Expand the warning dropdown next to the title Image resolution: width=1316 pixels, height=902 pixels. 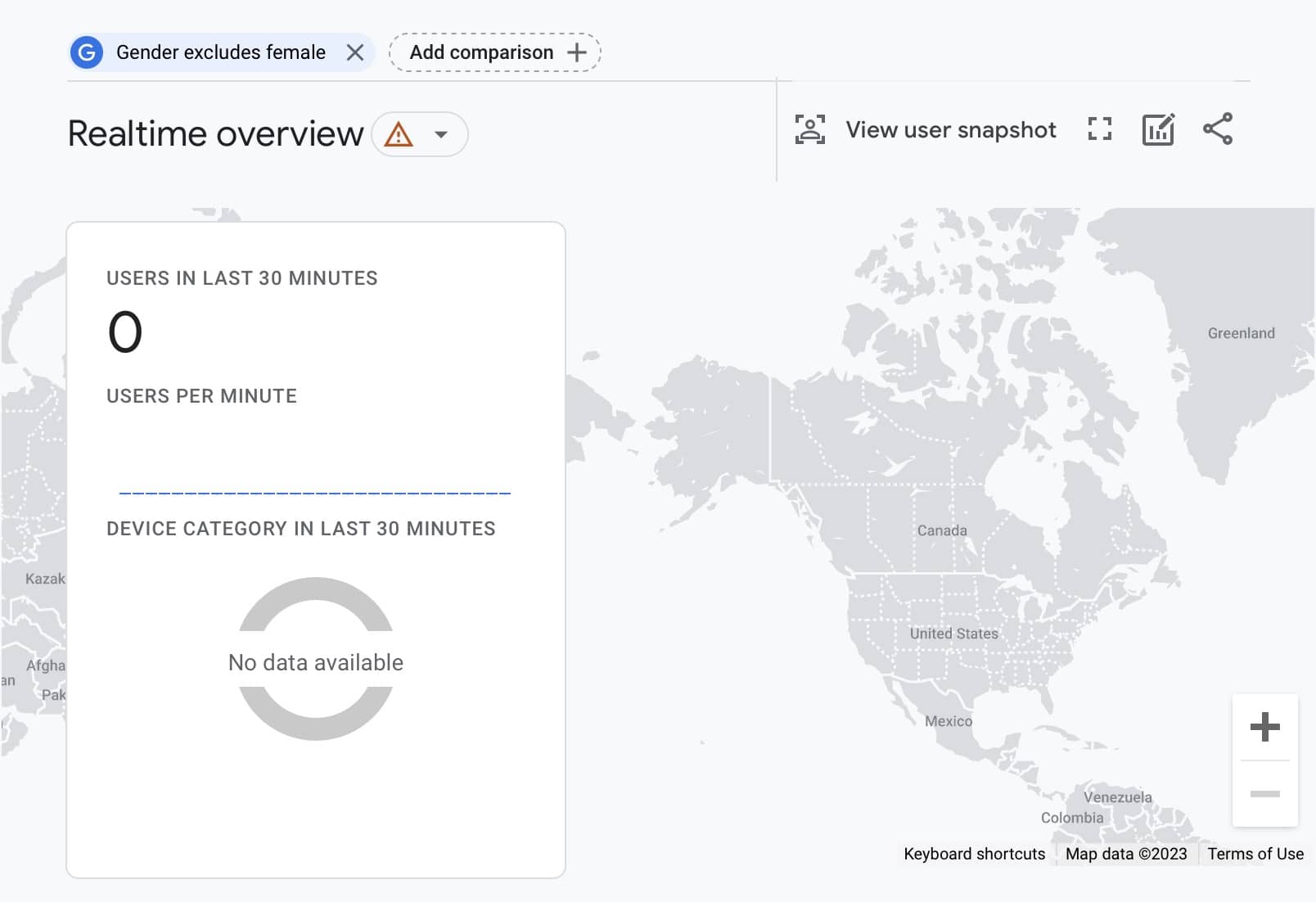pyautogui.click(x=439, y=133)
